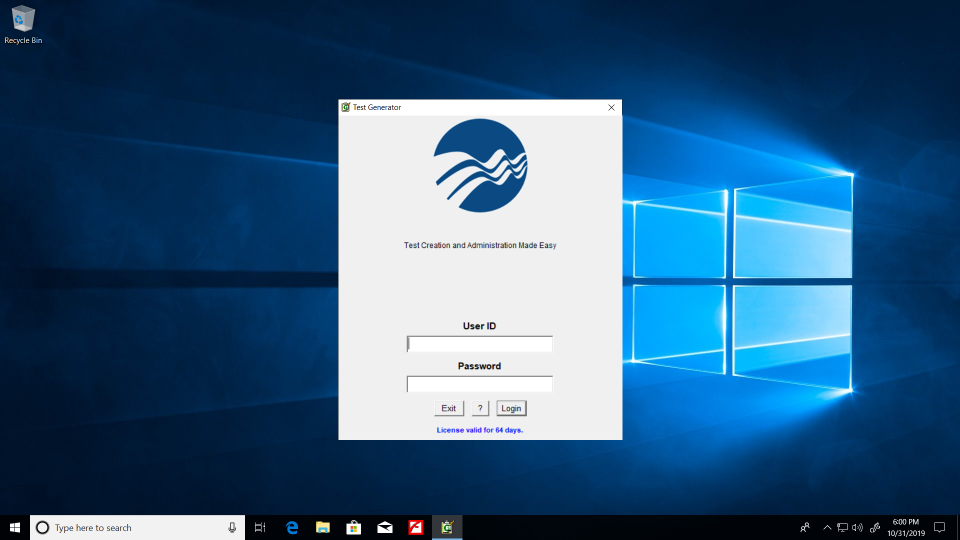Open the Recycle Bin desktop icon
This screenshot has height=540, width=960.
tap(23, 24)
